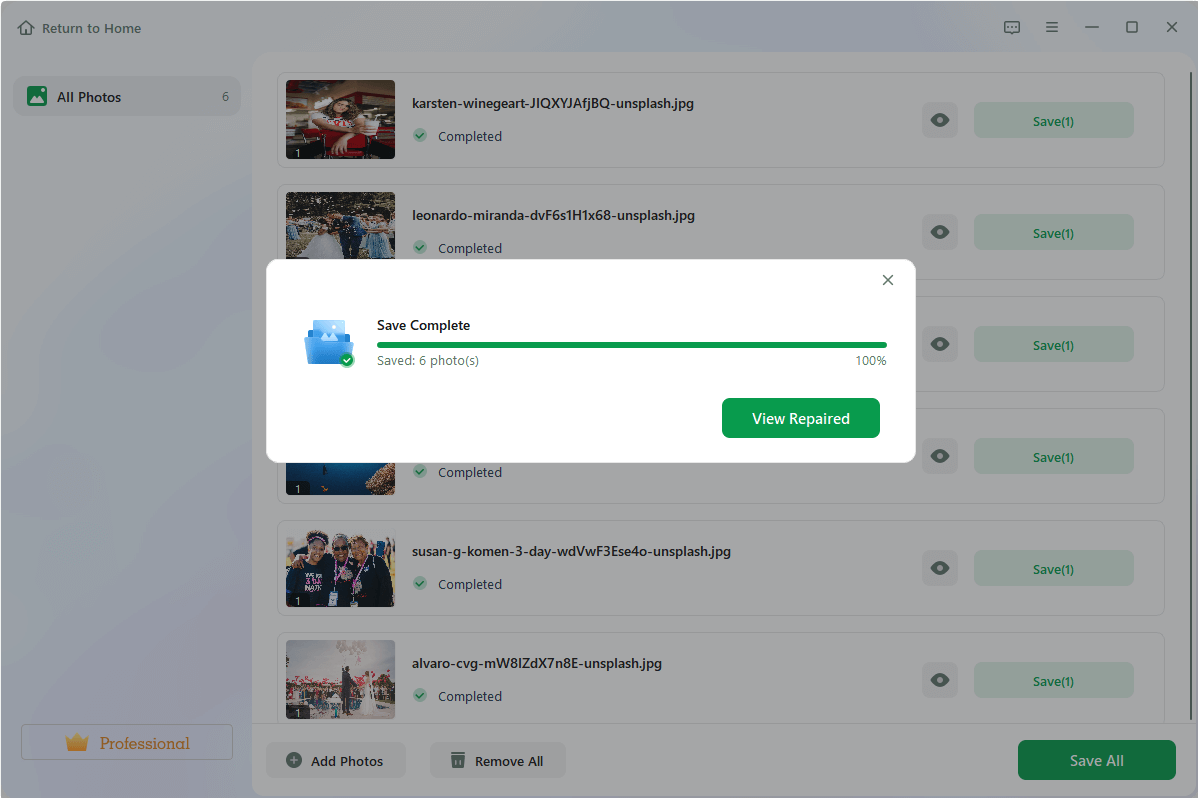Click the Save All button

tap(1096, 760)
